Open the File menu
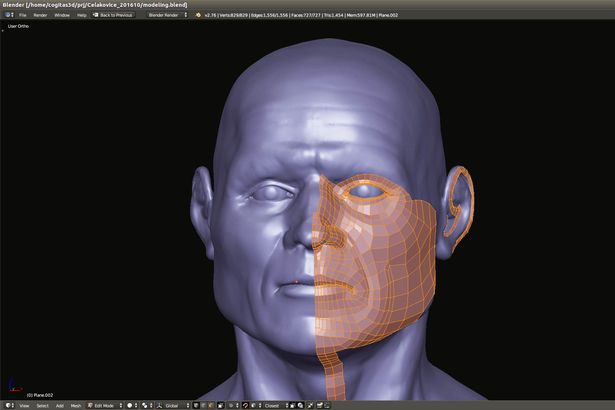This screenshot has width=615, height=410. pyautogui.click(x=23, y=16)
